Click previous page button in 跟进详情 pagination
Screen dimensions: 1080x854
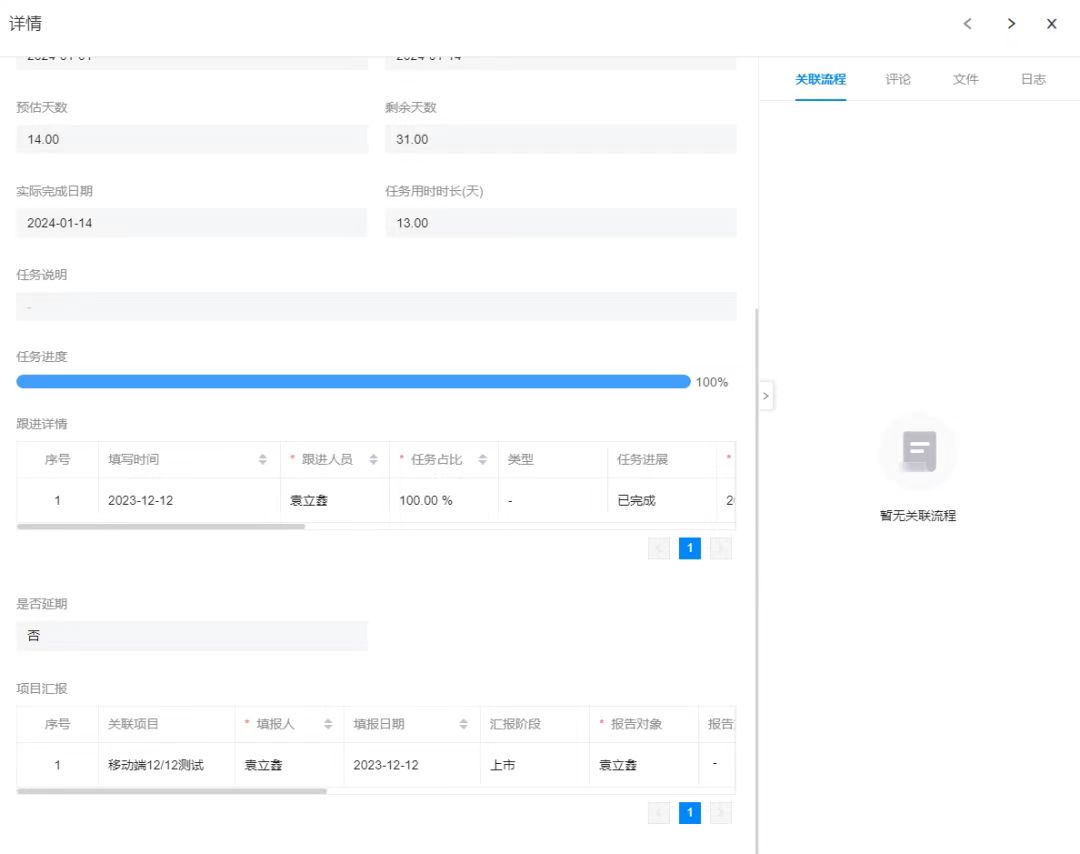pos(659,548)
